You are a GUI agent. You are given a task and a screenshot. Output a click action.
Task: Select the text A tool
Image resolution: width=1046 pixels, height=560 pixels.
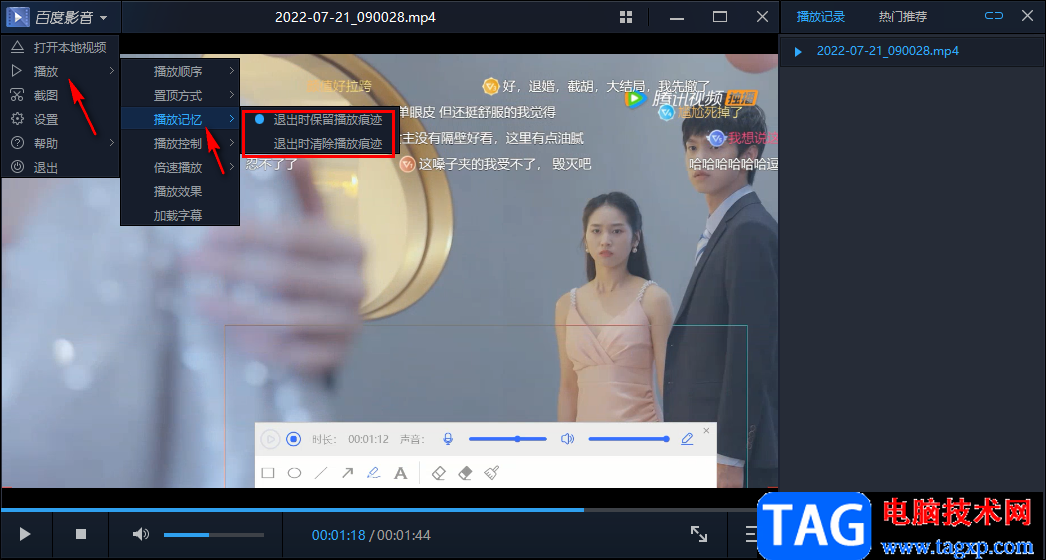(x=400, y=473)
